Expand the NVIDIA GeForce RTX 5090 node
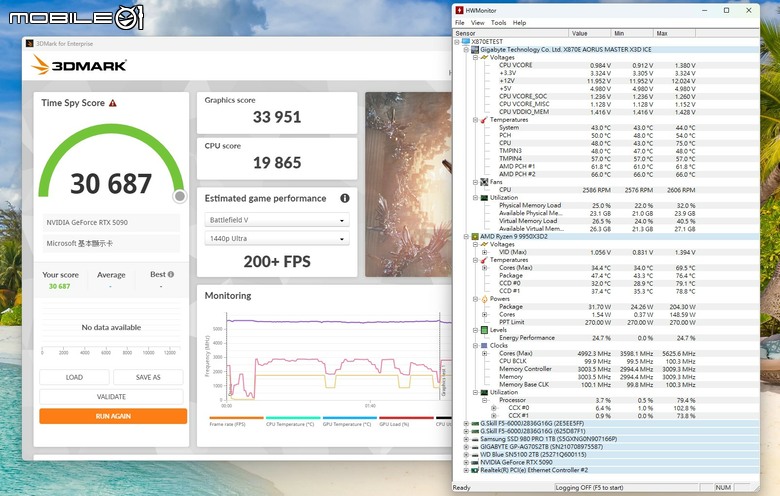Image resolution: width=780 pixels, height=496 pixels. [466, 463]
